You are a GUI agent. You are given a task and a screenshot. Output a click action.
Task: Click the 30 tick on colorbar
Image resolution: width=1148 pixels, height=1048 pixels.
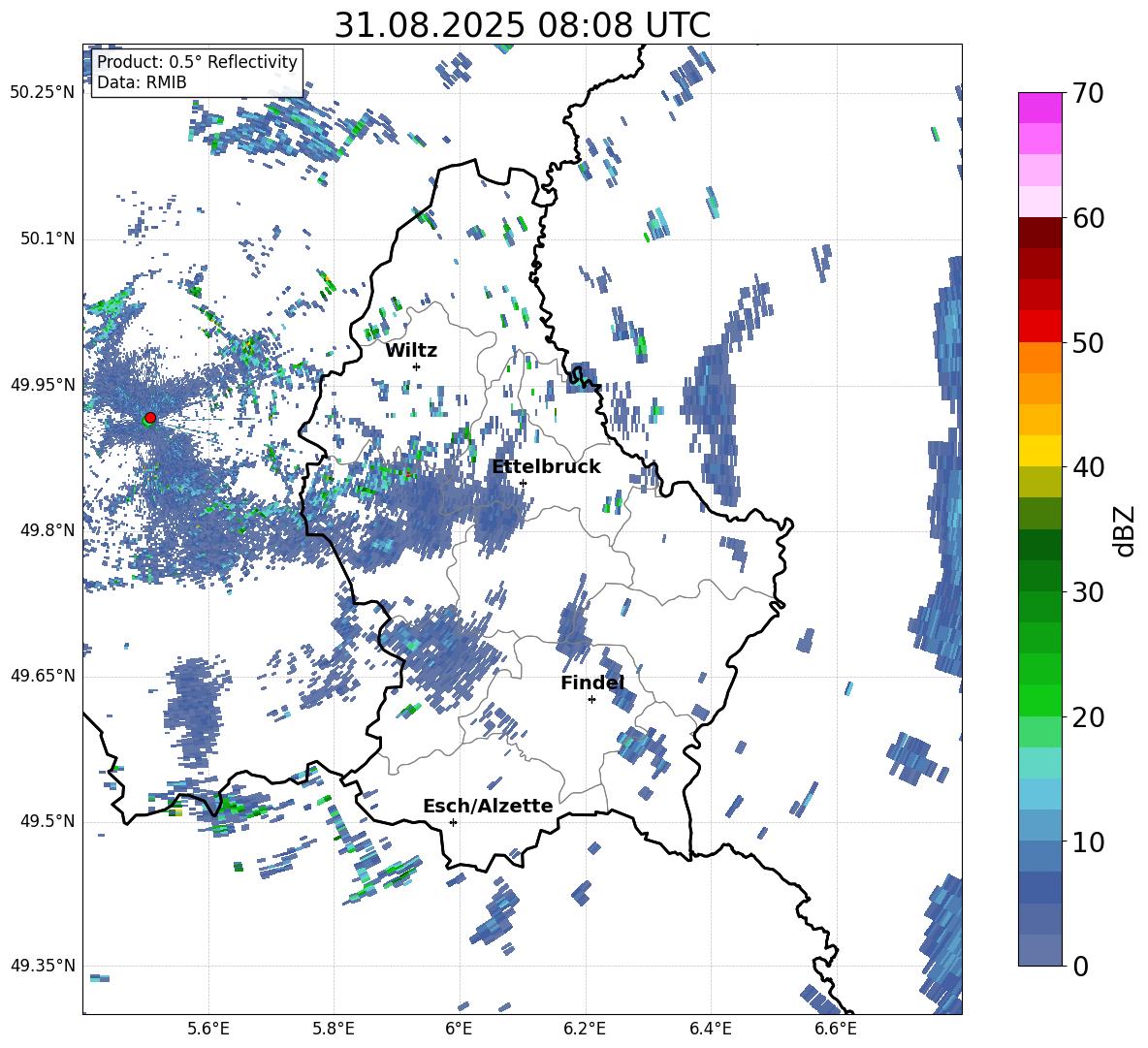(1088, 592)
